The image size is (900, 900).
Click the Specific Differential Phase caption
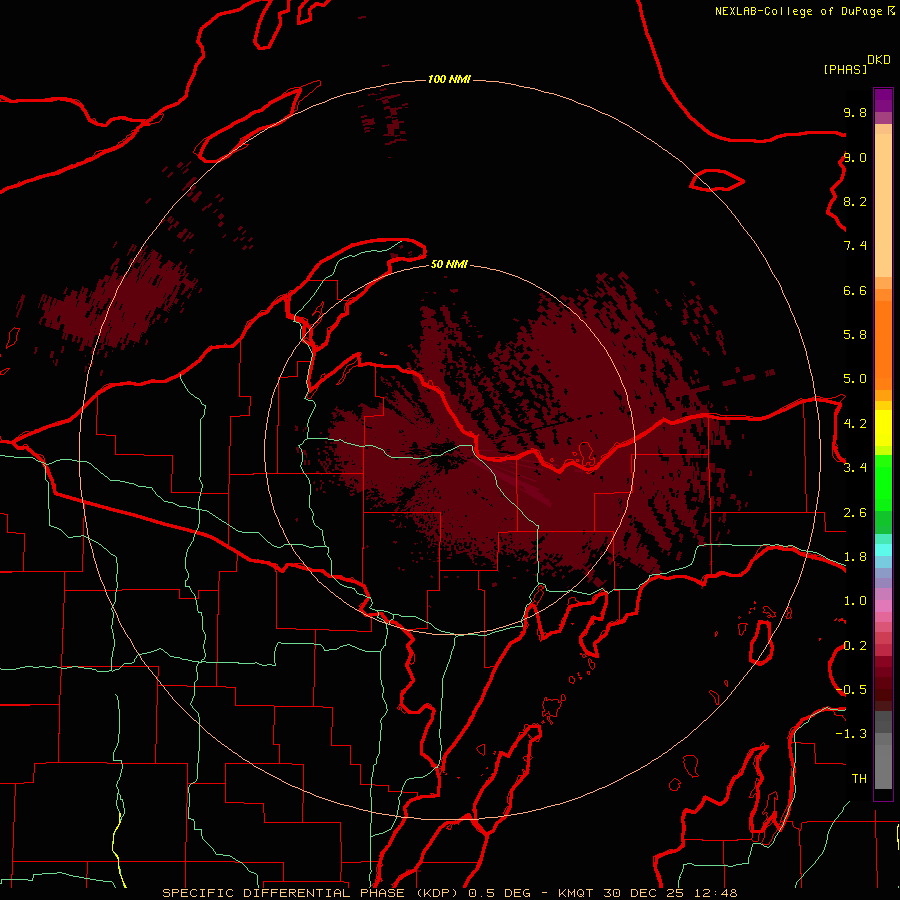[x=450, y=893]
